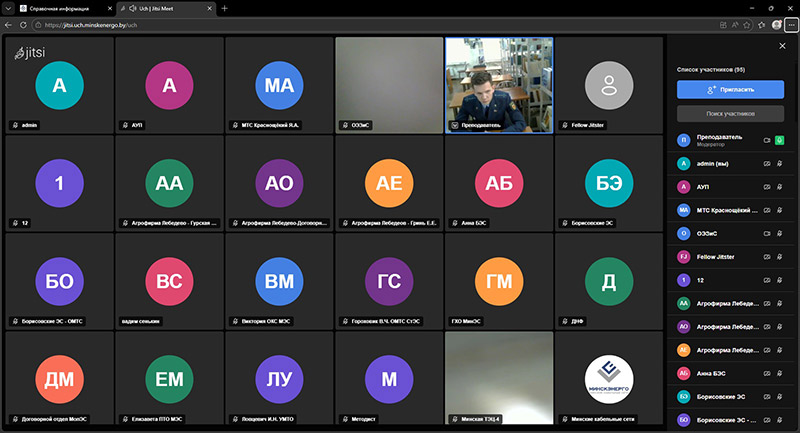This screenshot has width=800, height=433.
Task: Focus the Поиск участников search field
Action: point(729,114)
